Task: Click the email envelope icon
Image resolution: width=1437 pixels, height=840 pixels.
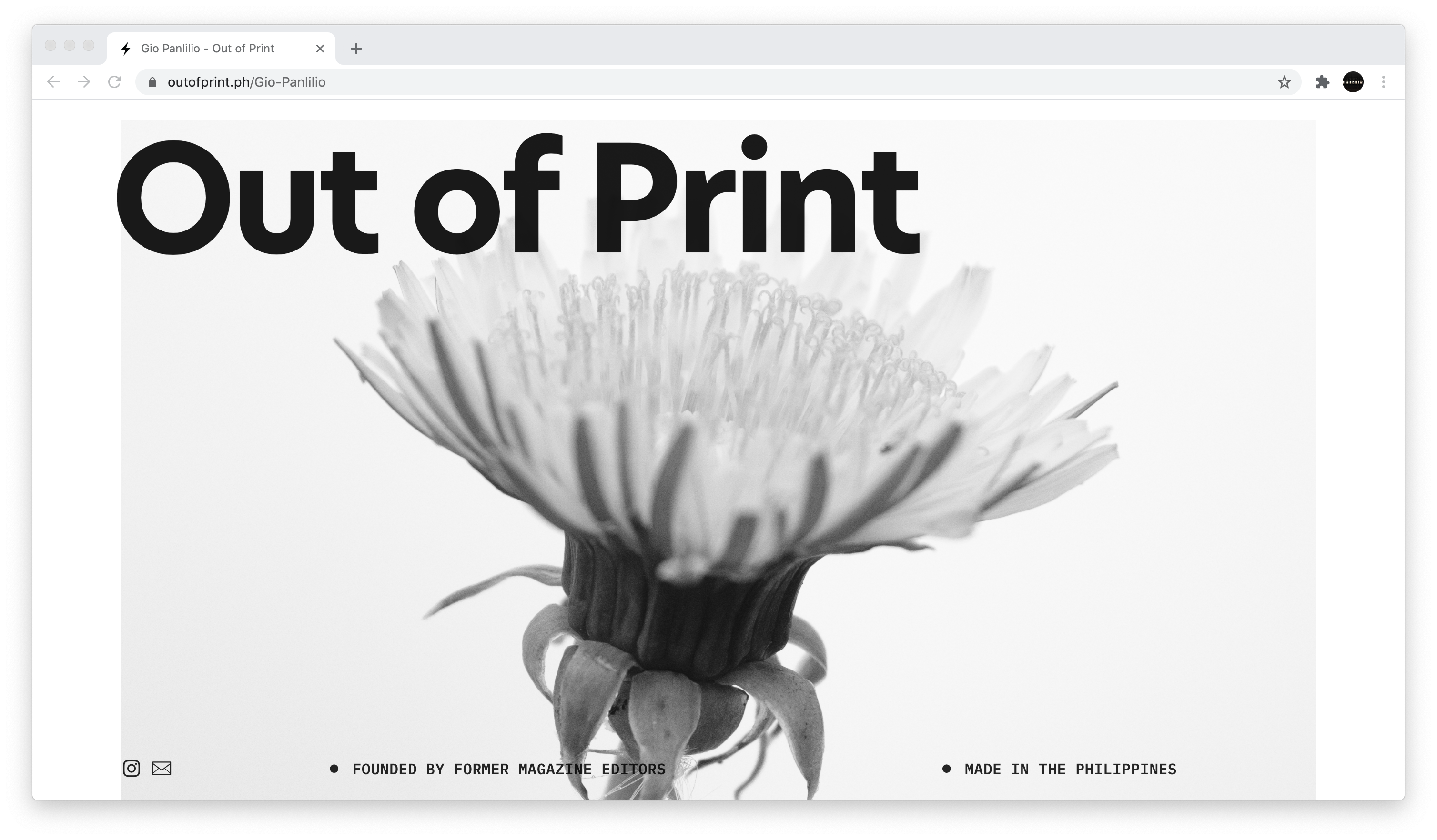Action: pos(162,768)
